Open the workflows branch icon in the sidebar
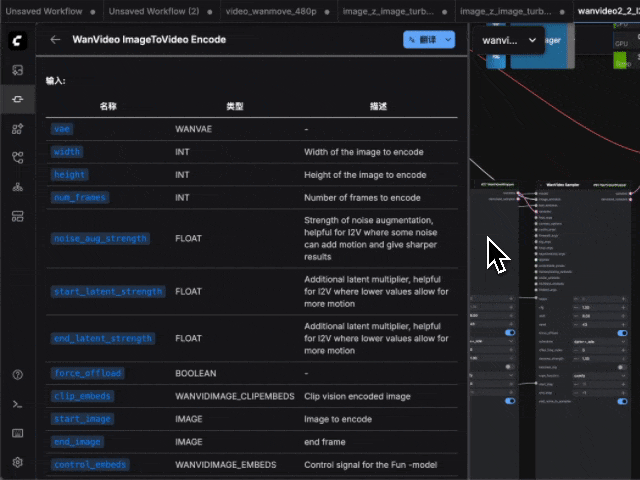Image resolution: width=640 pixels, height=480 pixels. 18,158
